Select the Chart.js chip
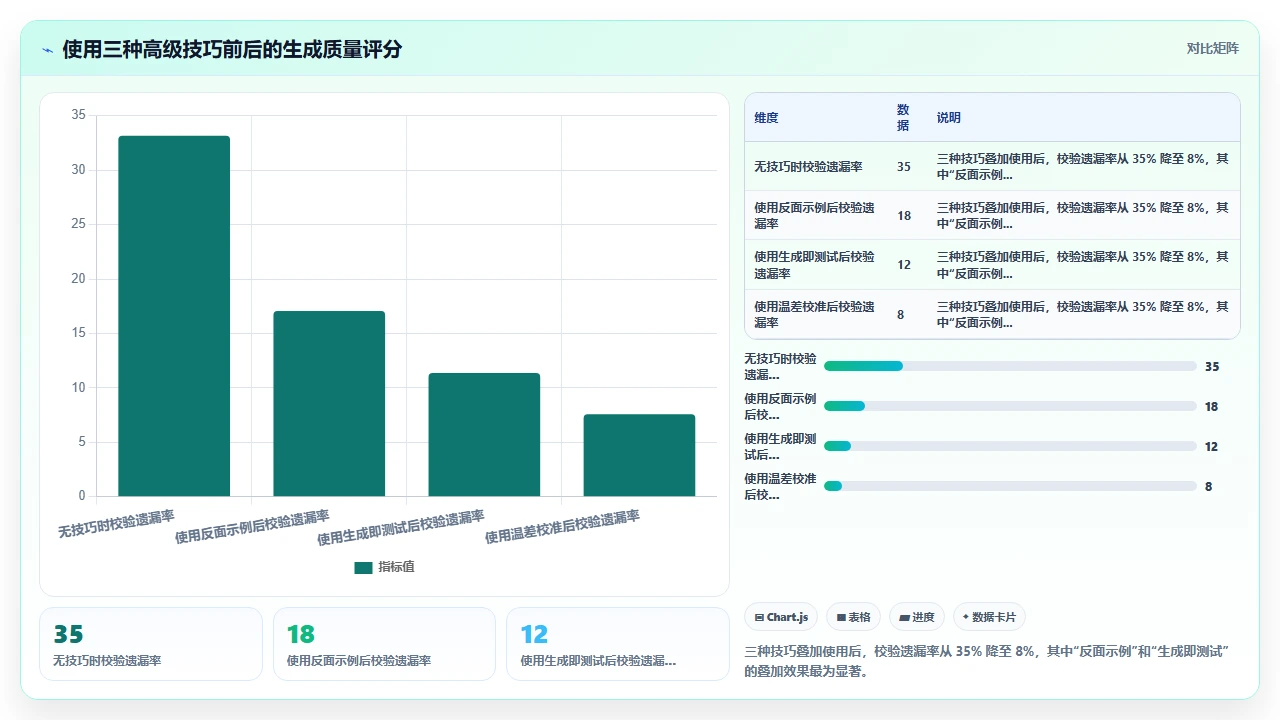This screenshot has width=1280, height=720. point(781,617)
